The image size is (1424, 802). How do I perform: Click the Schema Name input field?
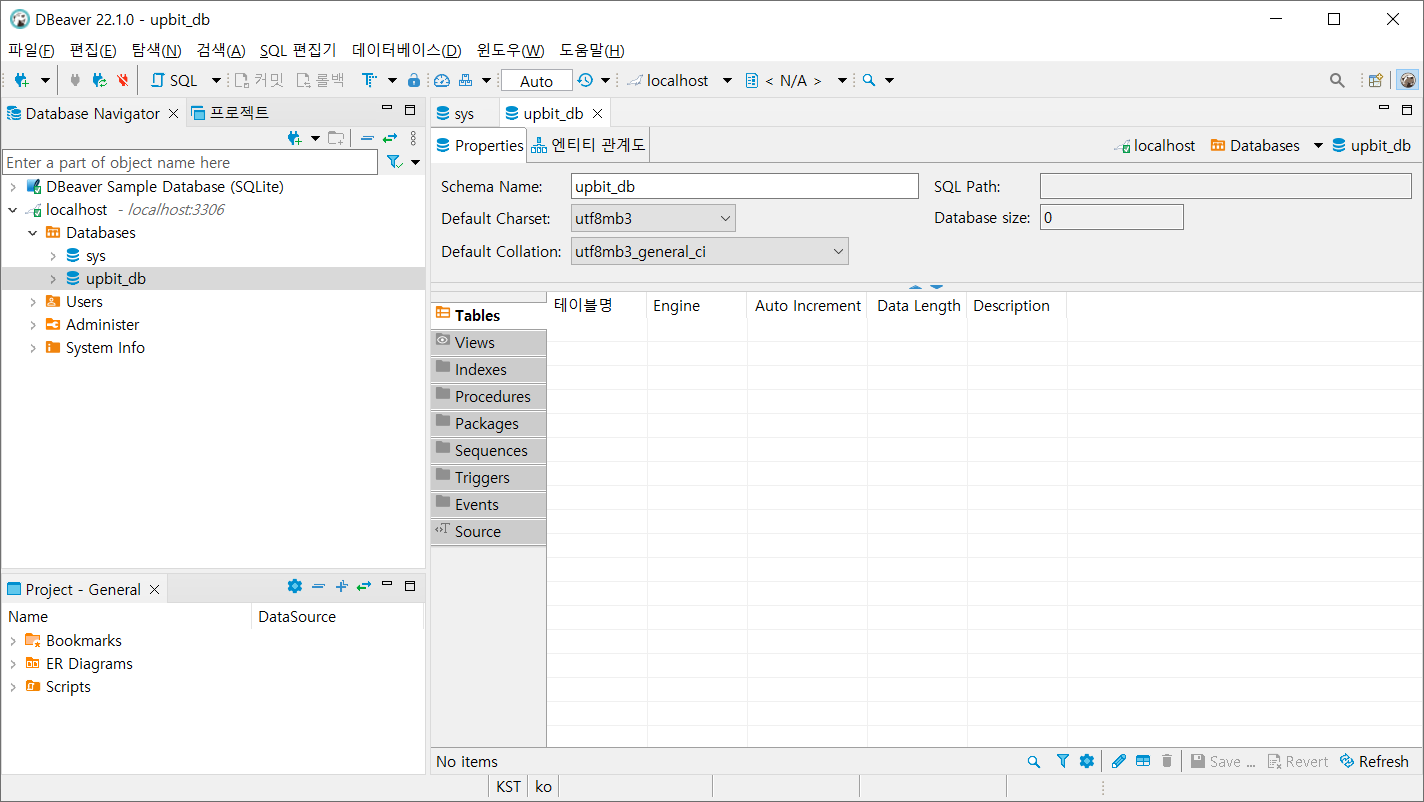coord(745,186)
